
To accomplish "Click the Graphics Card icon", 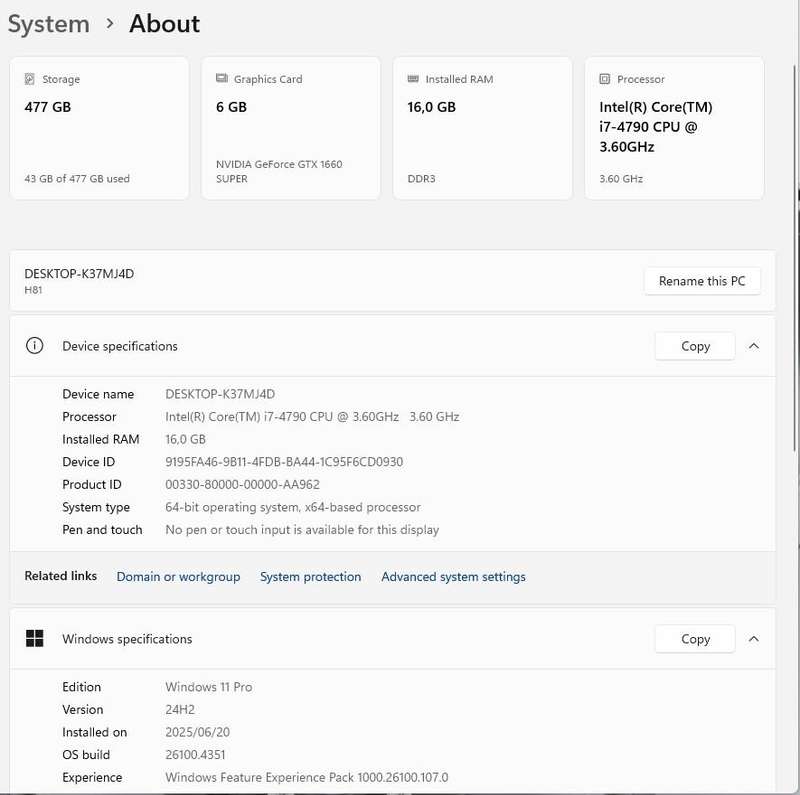I will [x=221, y=79].
